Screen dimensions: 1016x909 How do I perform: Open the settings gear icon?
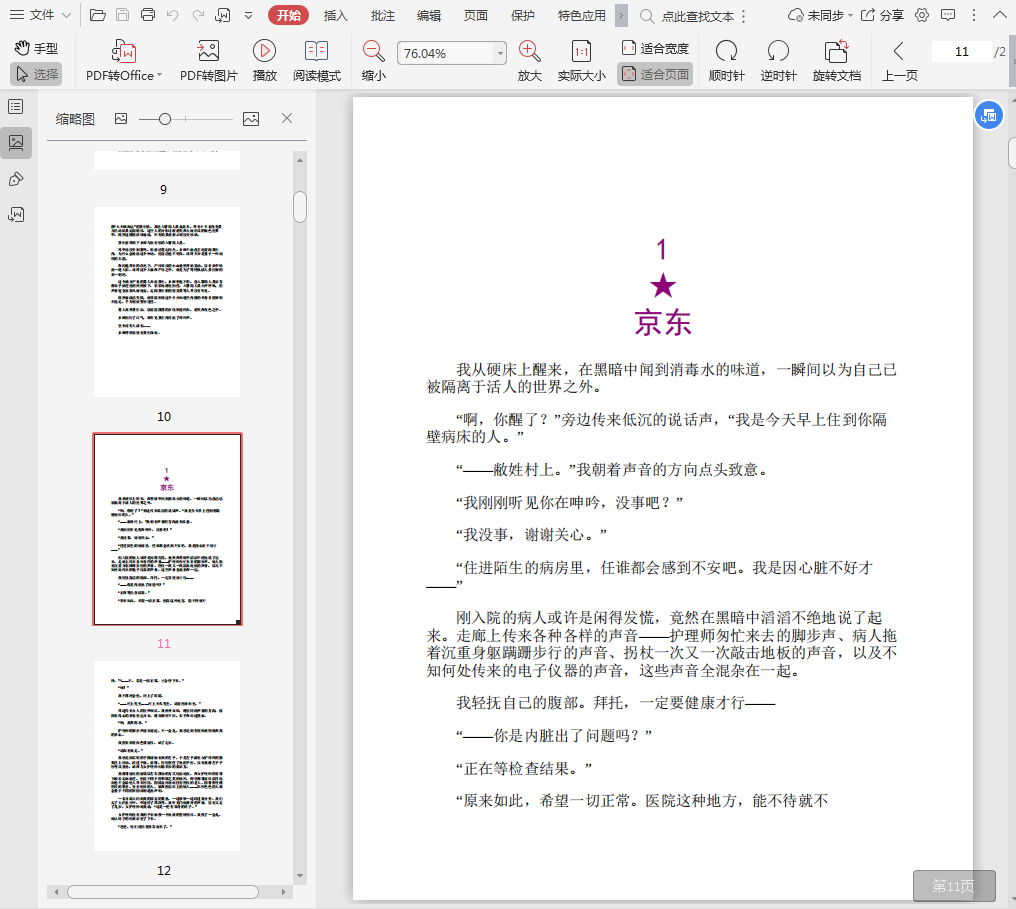click(x=921, y=15)
